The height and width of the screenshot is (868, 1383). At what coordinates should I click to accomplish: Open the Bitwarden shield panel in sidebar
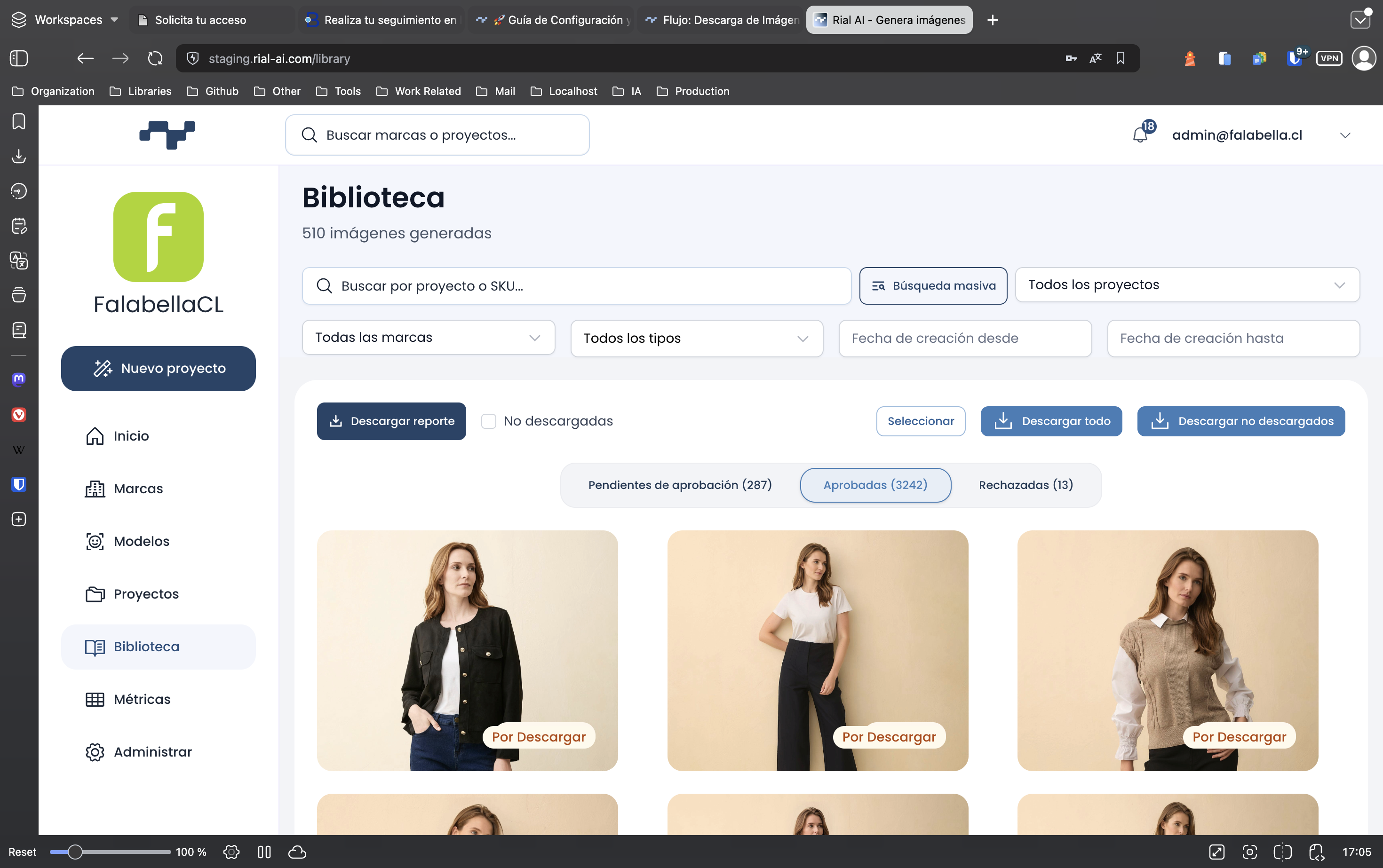pos(19,484)
